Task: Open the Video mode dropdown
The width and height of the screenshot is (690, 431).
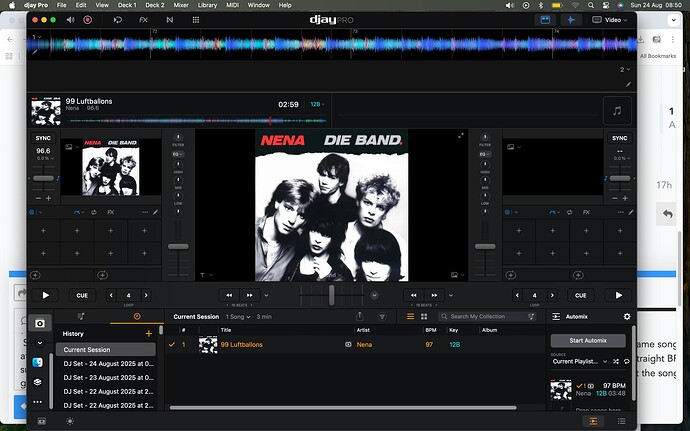Action: point(609,20)
